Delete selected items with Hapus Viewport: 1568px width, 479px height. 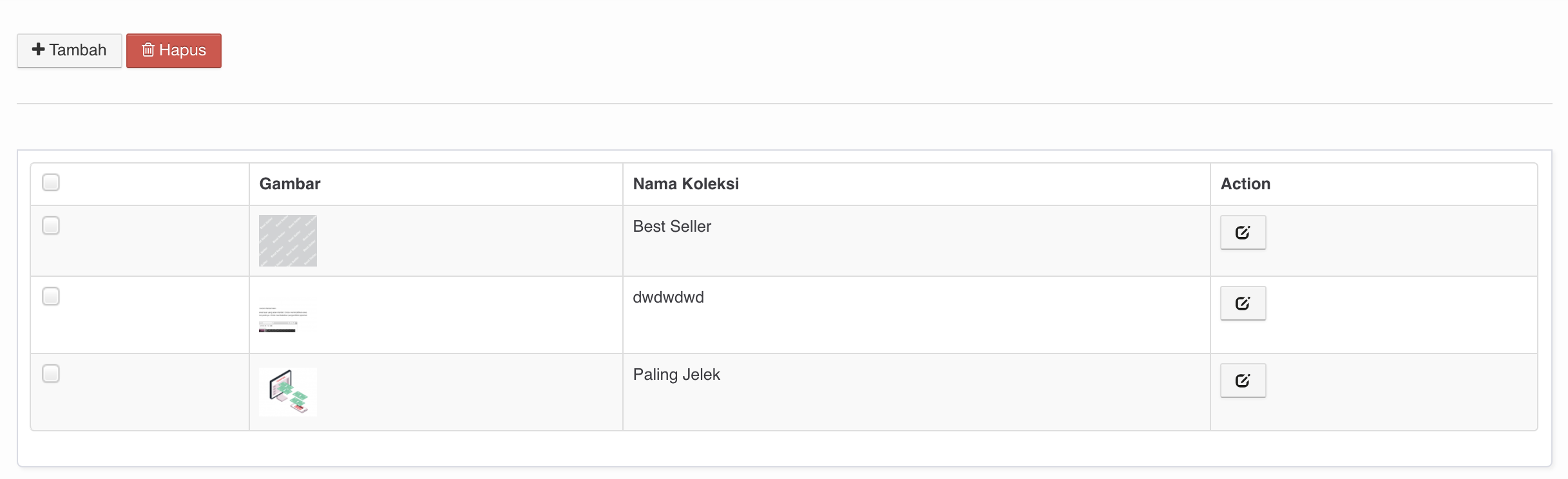coord(174,50)
